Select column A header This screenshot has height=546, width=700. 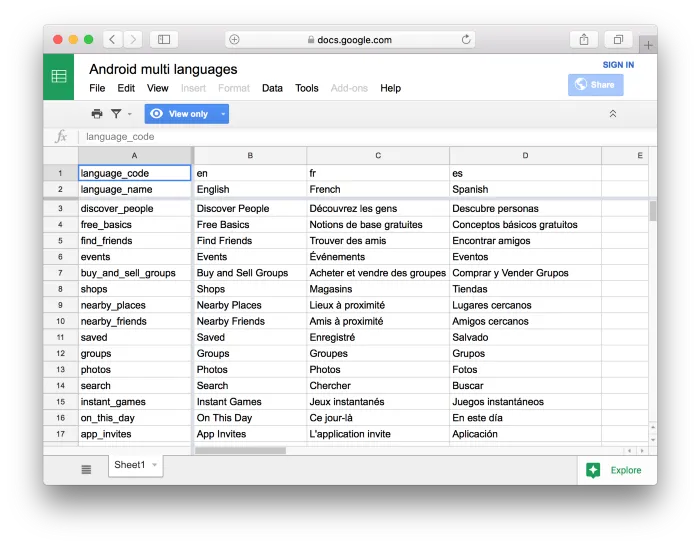(x=134, y=155)
